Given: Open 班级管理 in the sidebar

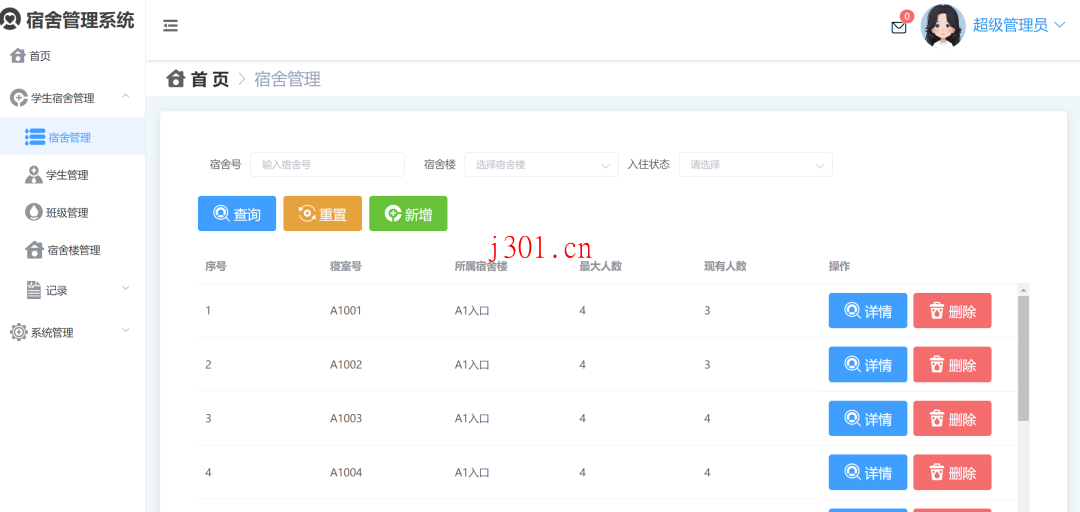Looking at the screenshot, I should coord(67,213).
